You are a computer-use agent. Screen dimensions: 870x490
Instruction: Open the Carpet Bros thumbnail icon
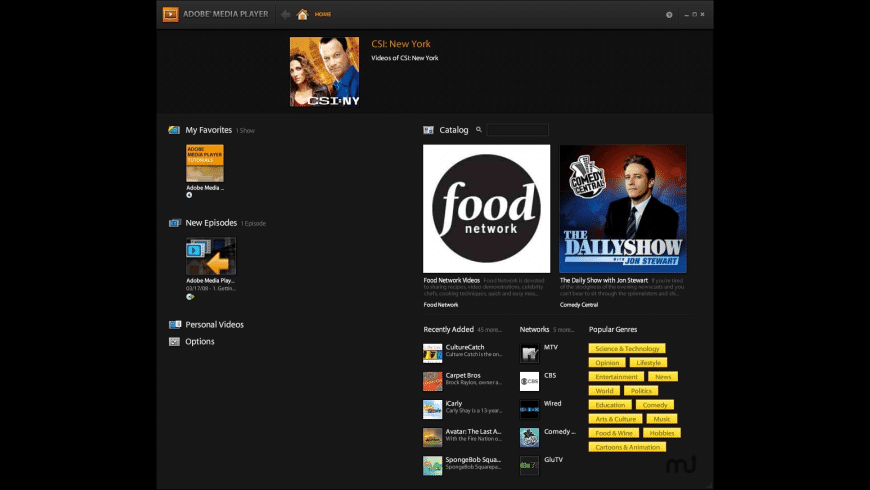coord(433,381)
